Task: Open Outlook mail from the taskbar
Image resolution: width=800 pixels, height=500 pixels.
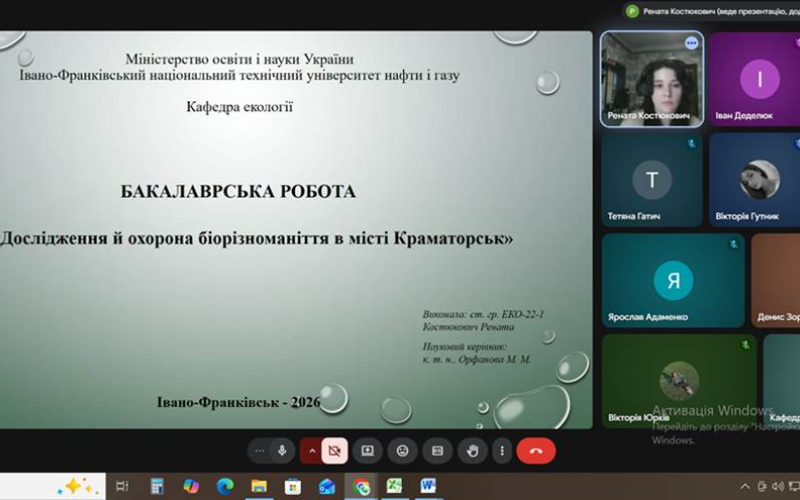Action: (327, 486)
